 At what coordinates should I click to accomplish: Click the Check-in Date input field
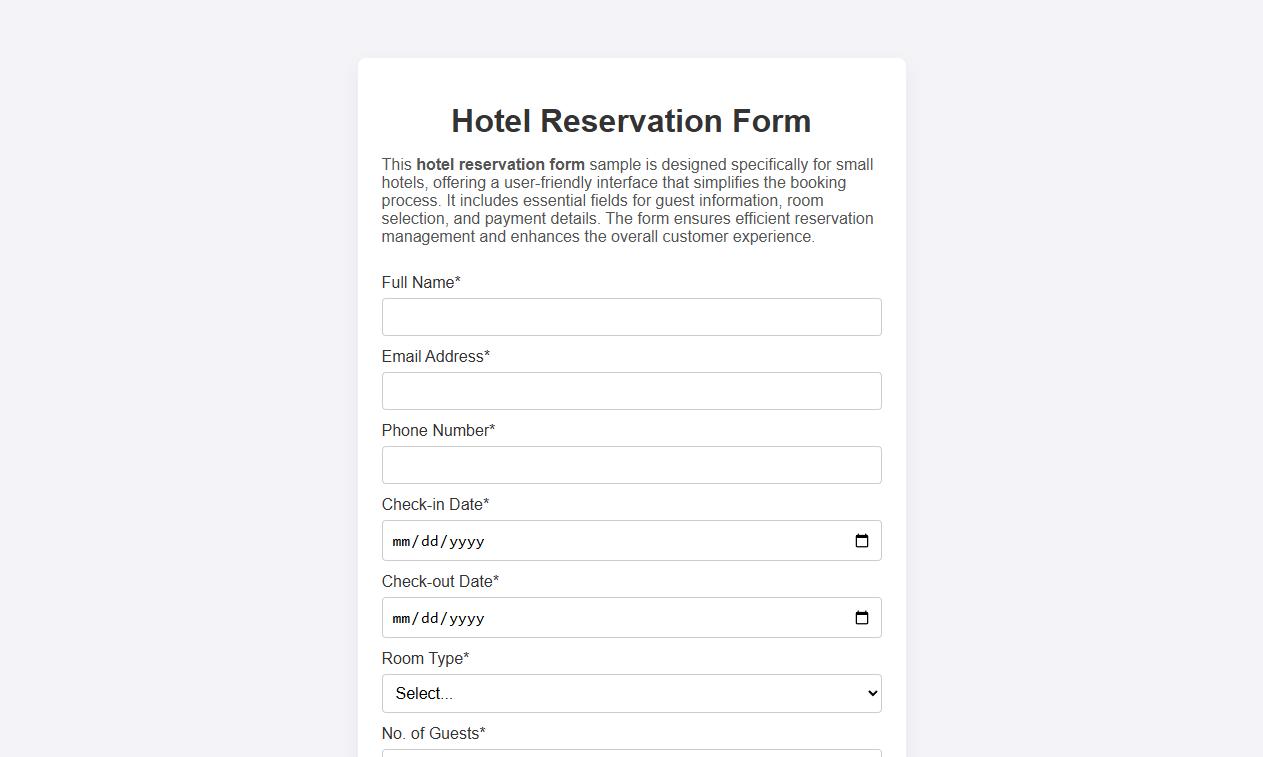[x=600, y=540]
